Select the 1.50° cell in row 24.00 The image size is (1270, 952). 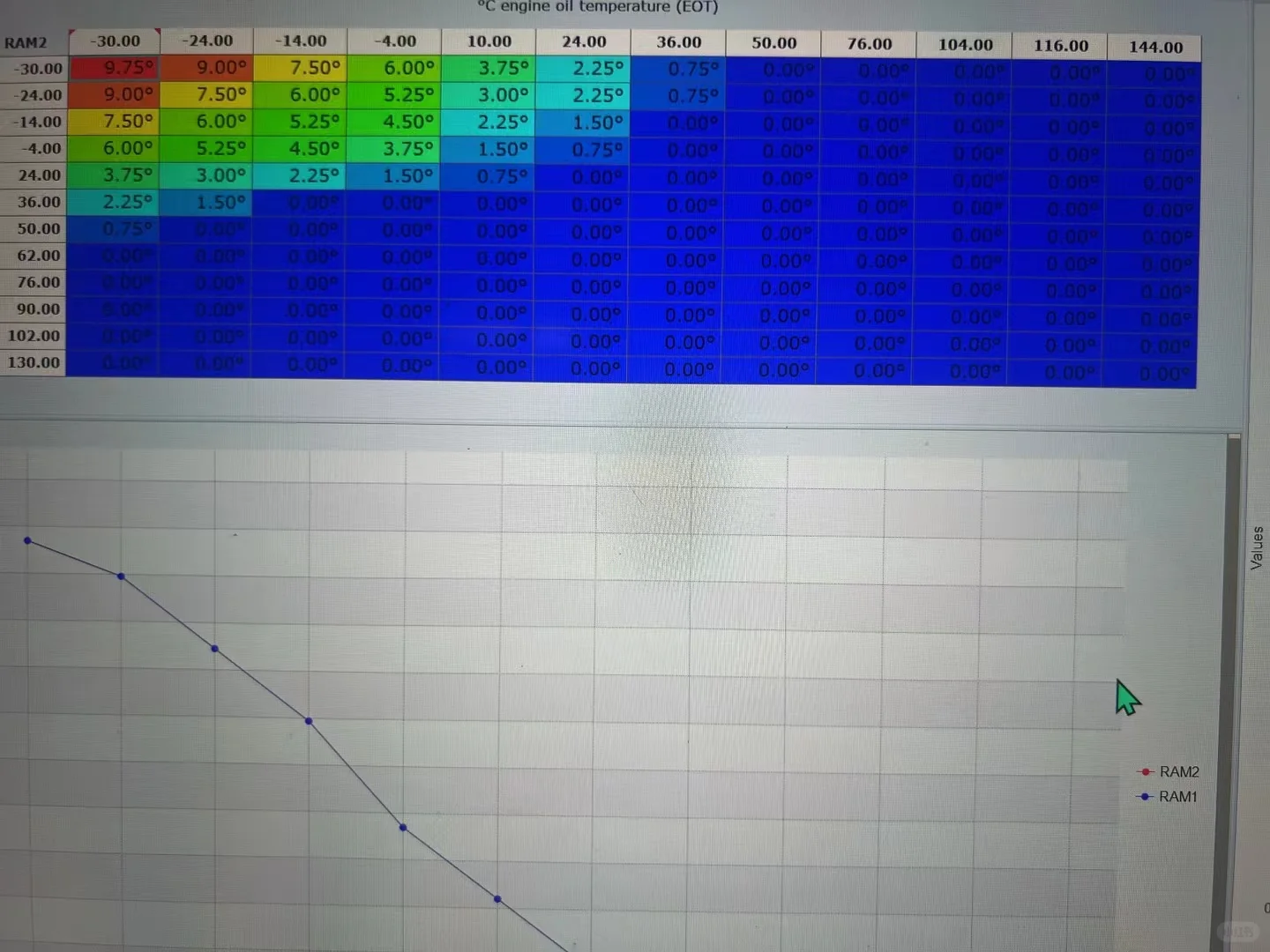(392, 176)
